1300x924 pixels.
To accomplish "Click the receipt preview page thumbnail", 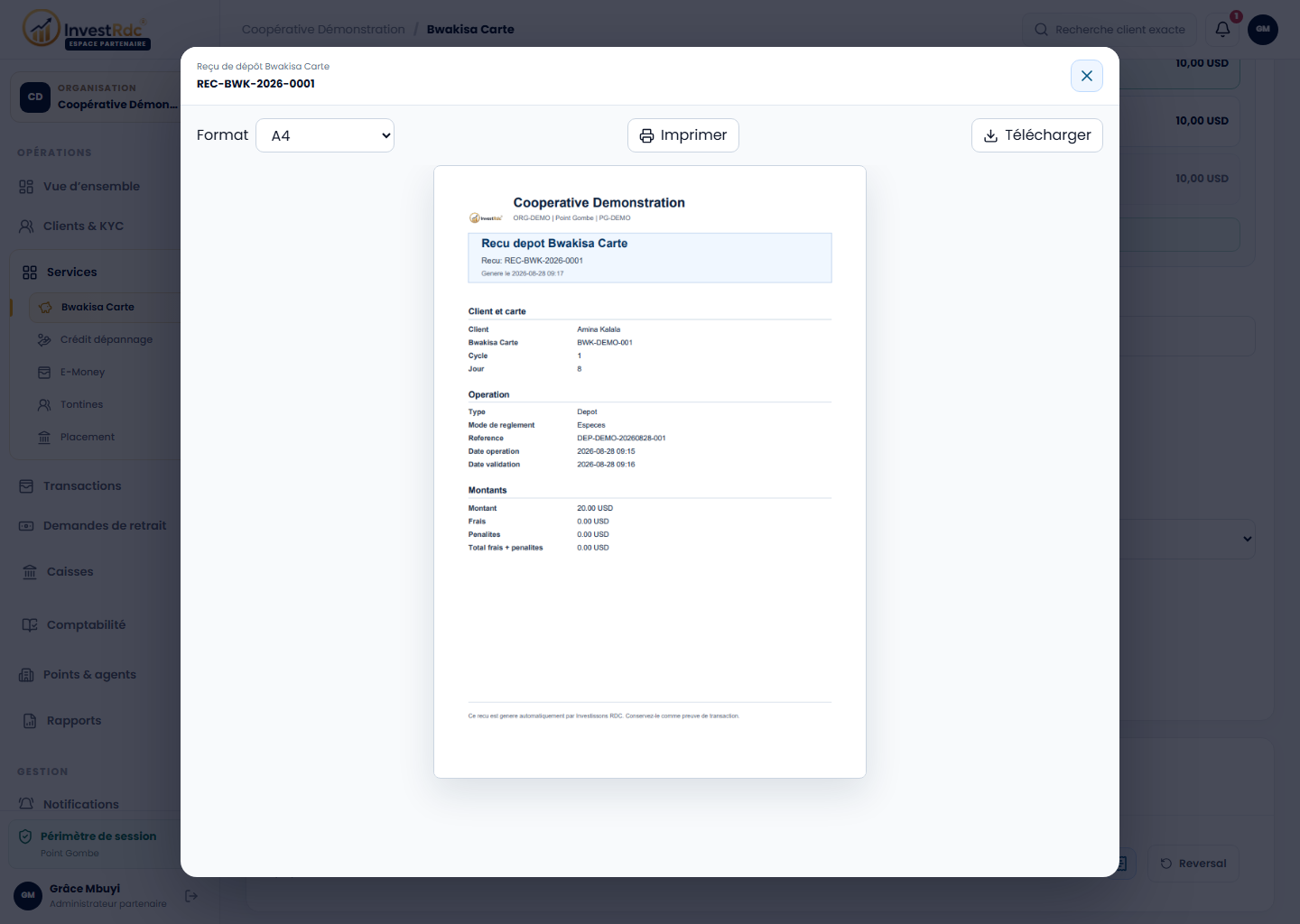I will click(x=650, y=472).
